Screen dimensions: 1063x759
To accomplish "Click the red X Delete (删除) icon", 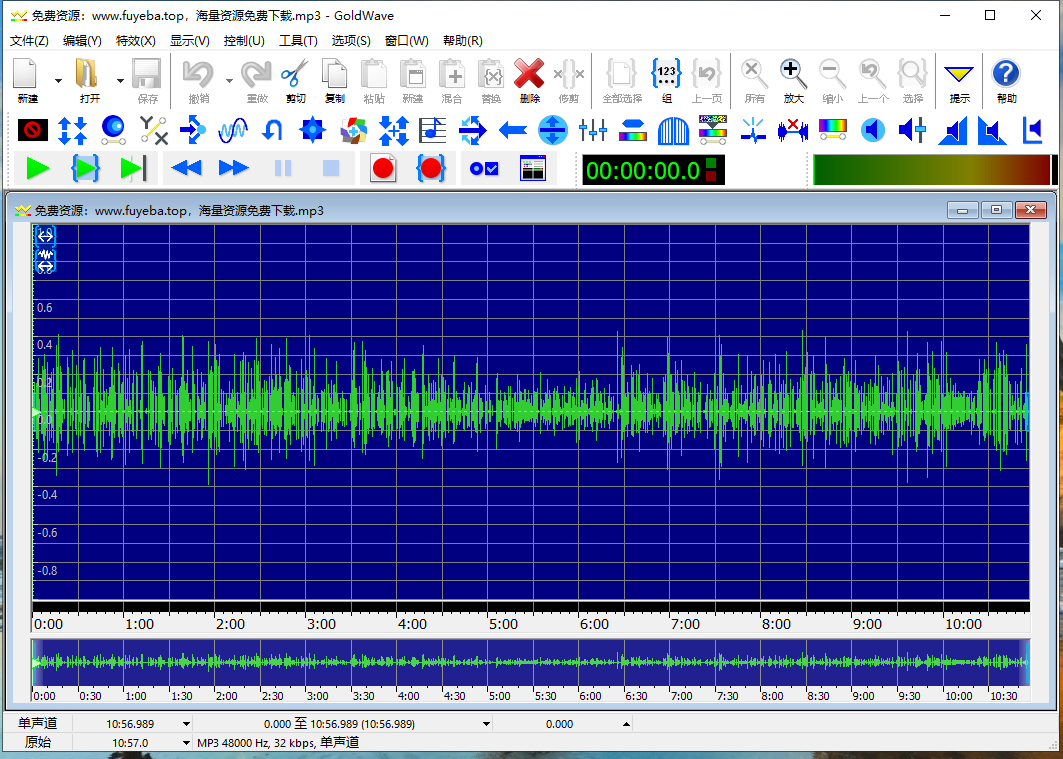I will (x=529, y=75).
